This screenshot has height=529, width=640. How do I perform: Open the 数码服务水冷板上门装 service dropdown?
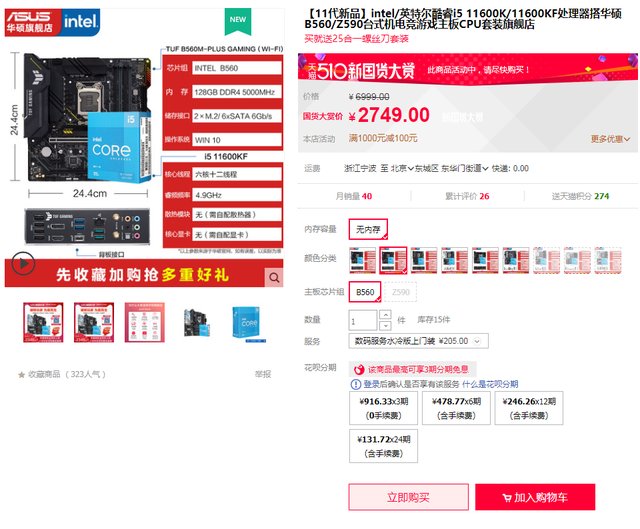418,341
